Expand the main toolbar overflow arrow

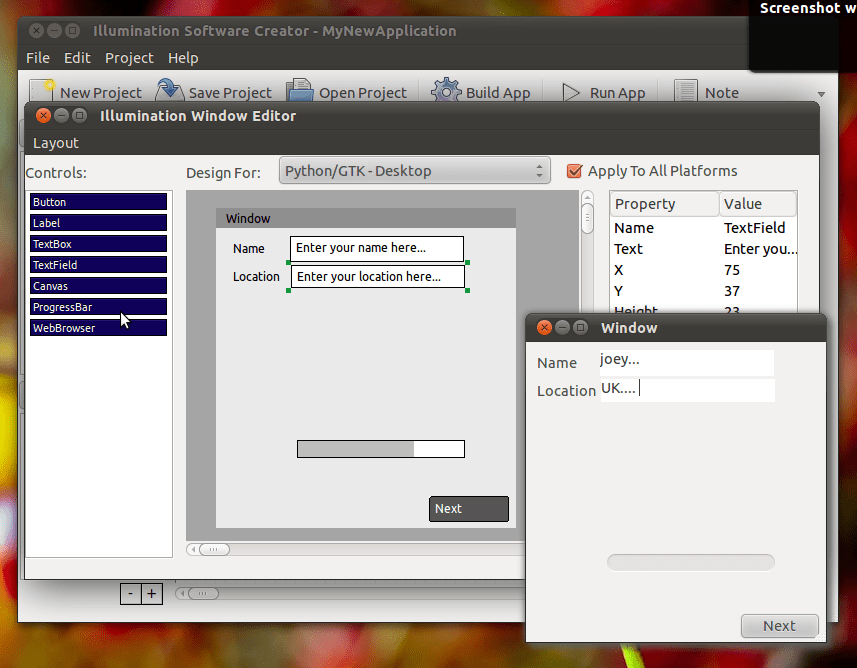click(821, 94)
